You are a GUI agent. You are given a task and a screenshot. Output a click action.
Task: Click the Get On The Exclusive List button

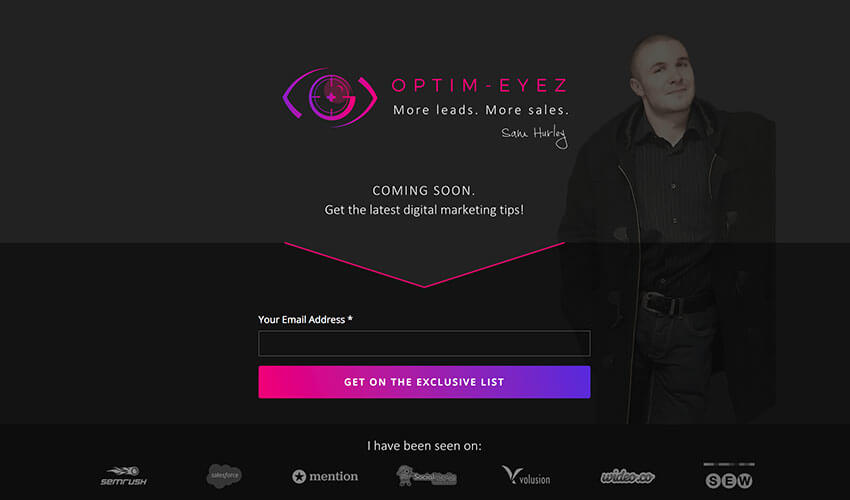click(424, 382)
